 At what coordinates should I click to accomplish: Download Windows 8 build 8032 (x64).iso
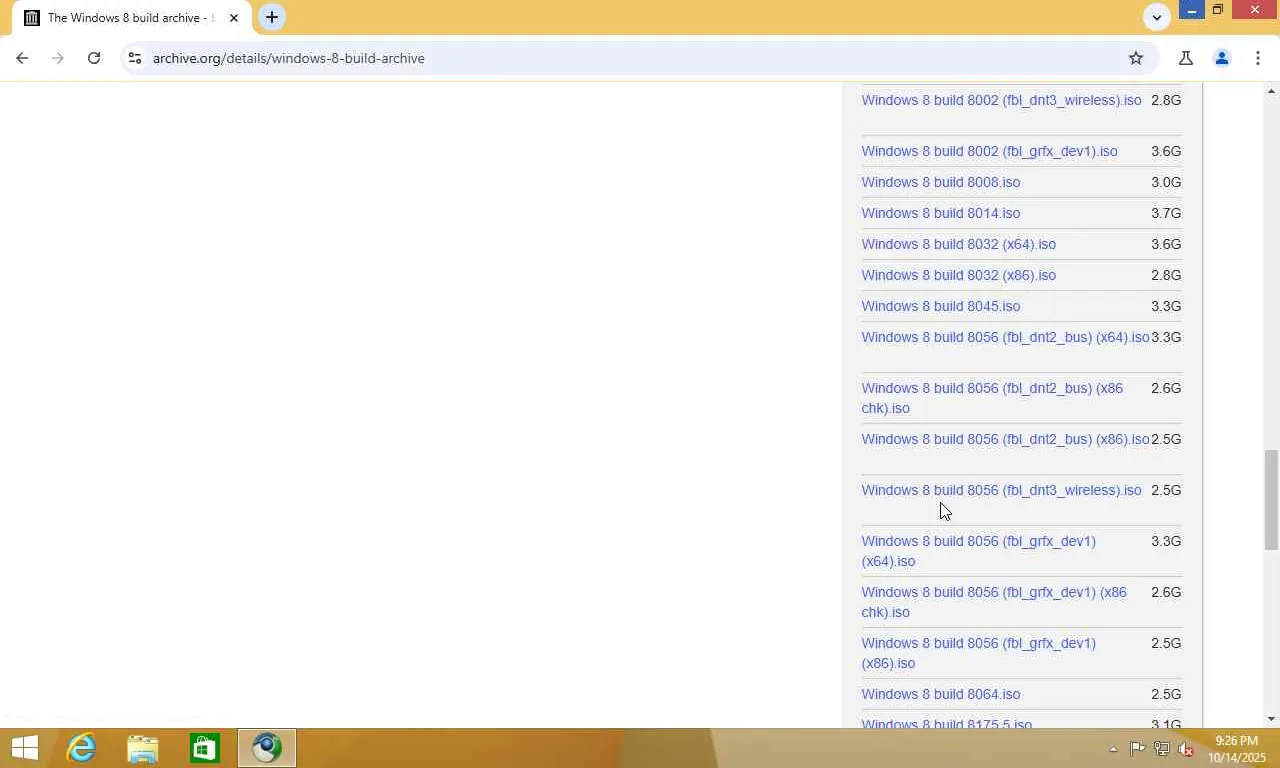click(958, 244)
